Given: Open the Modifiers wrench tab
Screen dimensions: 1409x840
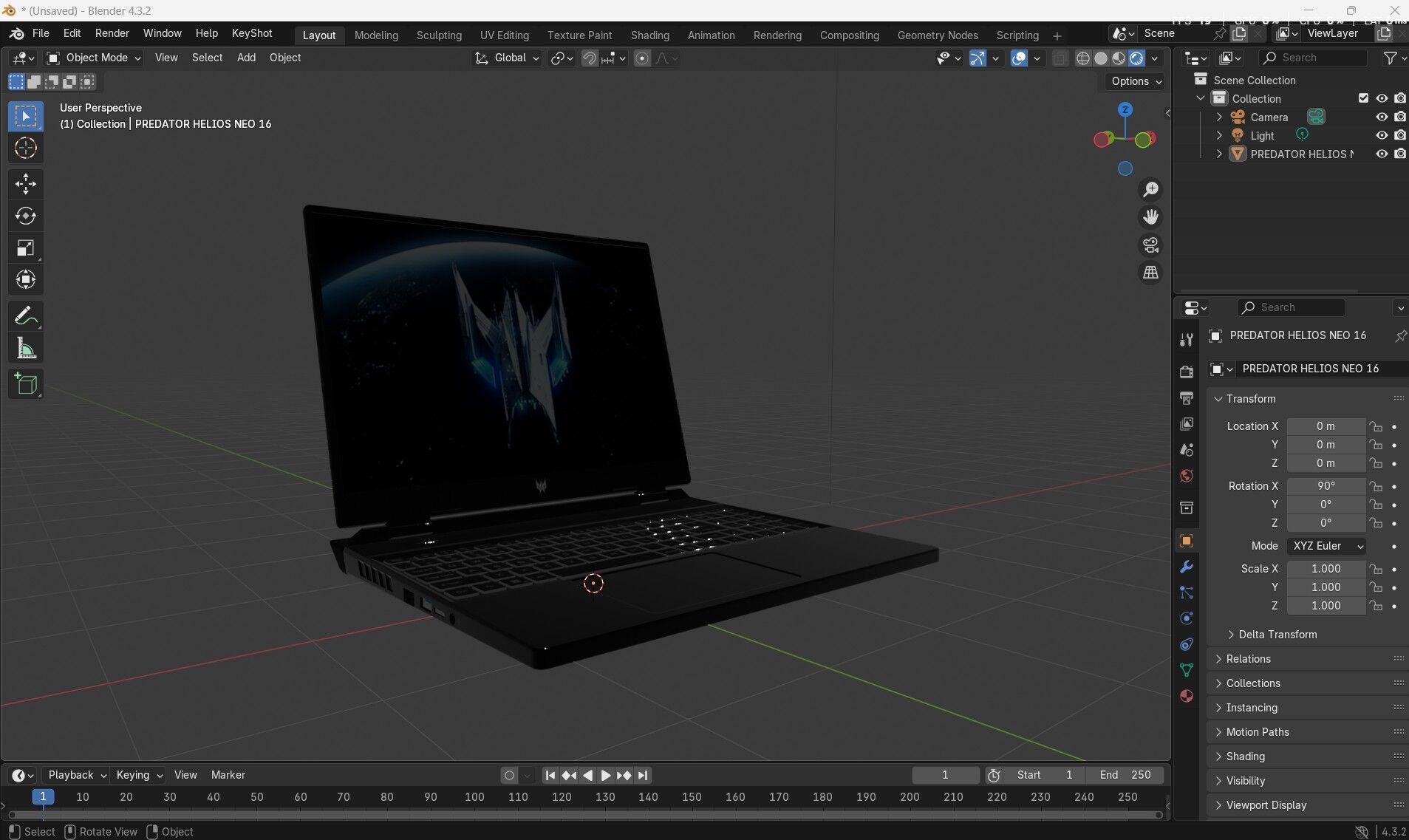Looking at the screenshot, I should [x=1187, y=567].
